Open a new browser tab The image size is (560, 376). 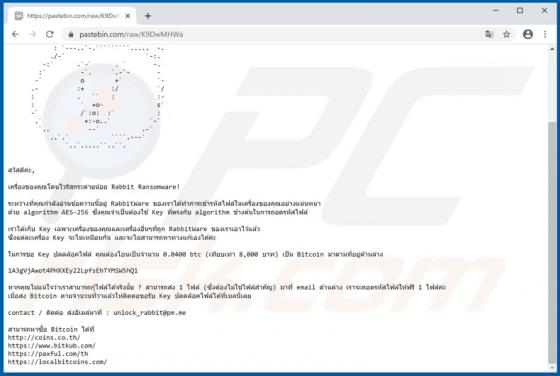pos(148,16)
